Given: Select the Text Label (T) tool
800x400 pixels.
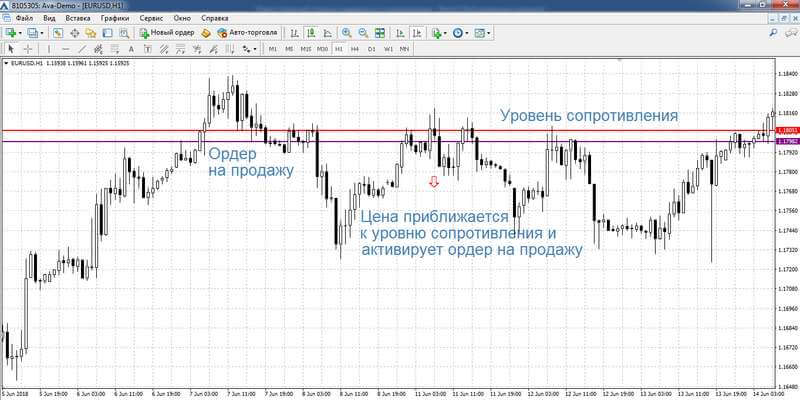Looking at the screenshot, I should tap(147, 49).
